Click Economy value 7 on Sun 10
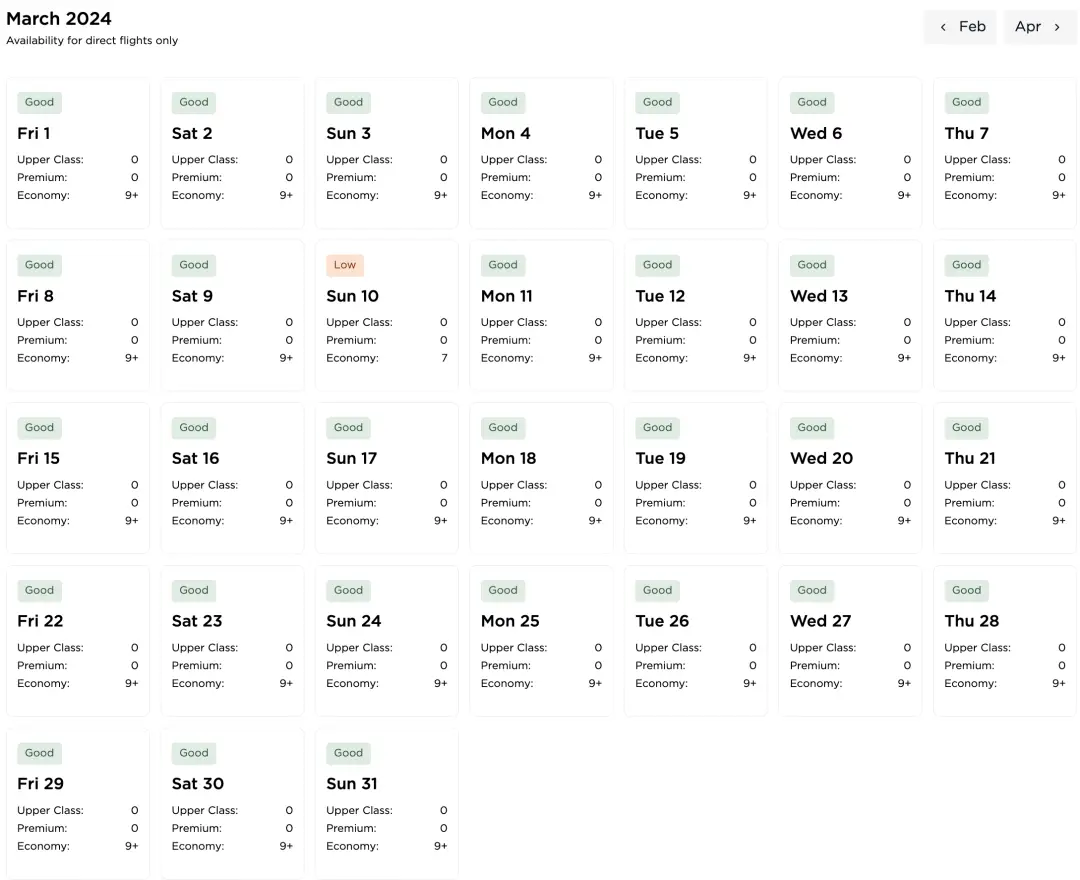This screenshot has height=880, width=1080. coord(444,358)
